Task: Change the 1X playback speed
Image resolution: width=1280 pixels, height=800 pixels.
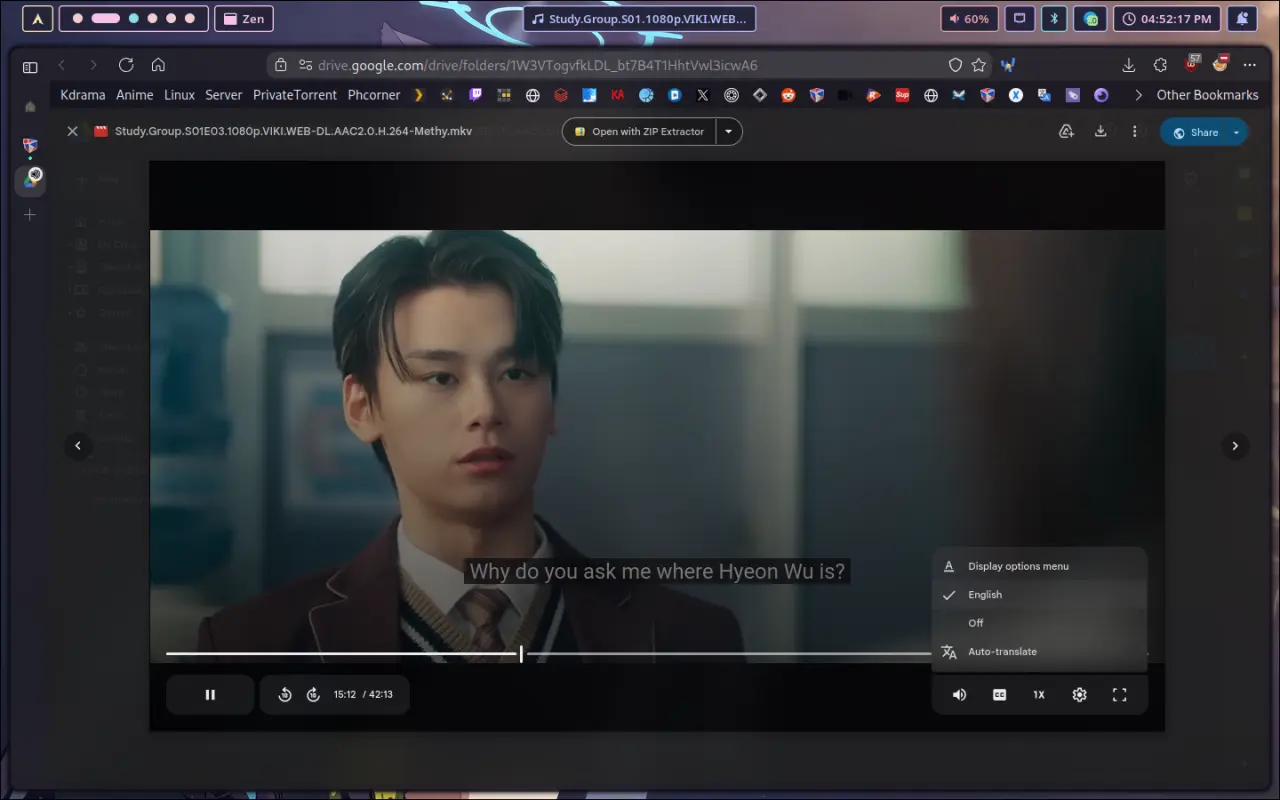Action: coord(1039,694)
